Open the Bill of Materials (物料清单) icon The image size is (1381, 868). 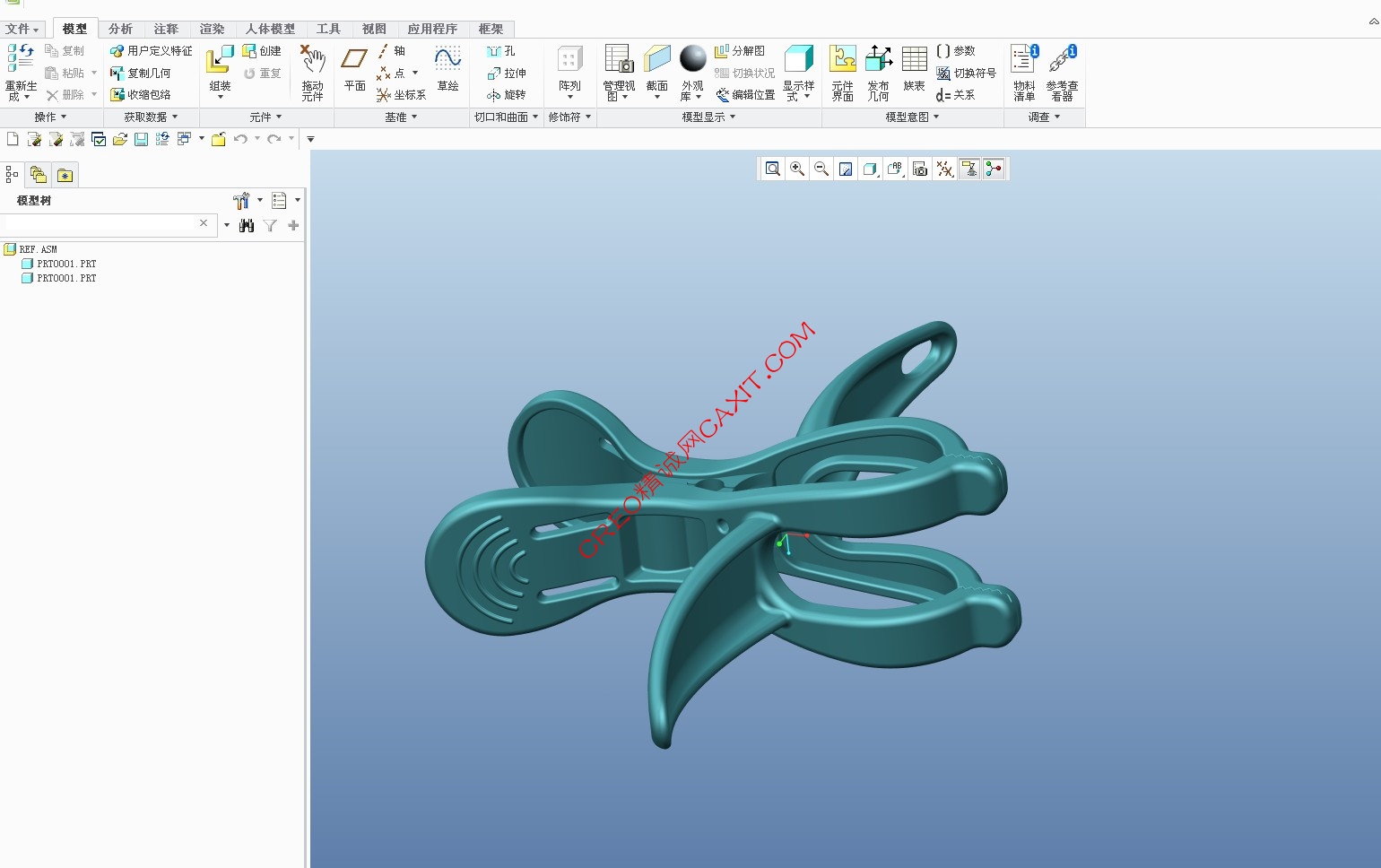1024,59
